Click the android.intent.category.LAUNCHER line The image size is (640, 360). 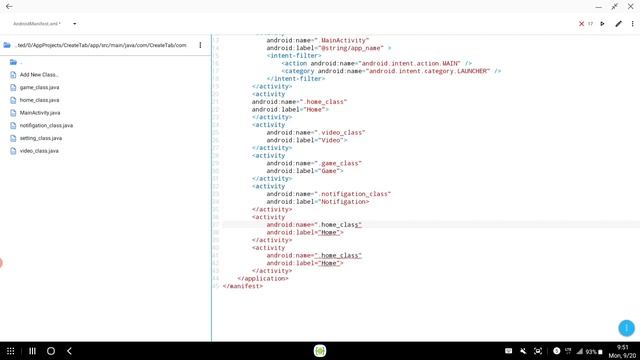(x=391, y=71)
